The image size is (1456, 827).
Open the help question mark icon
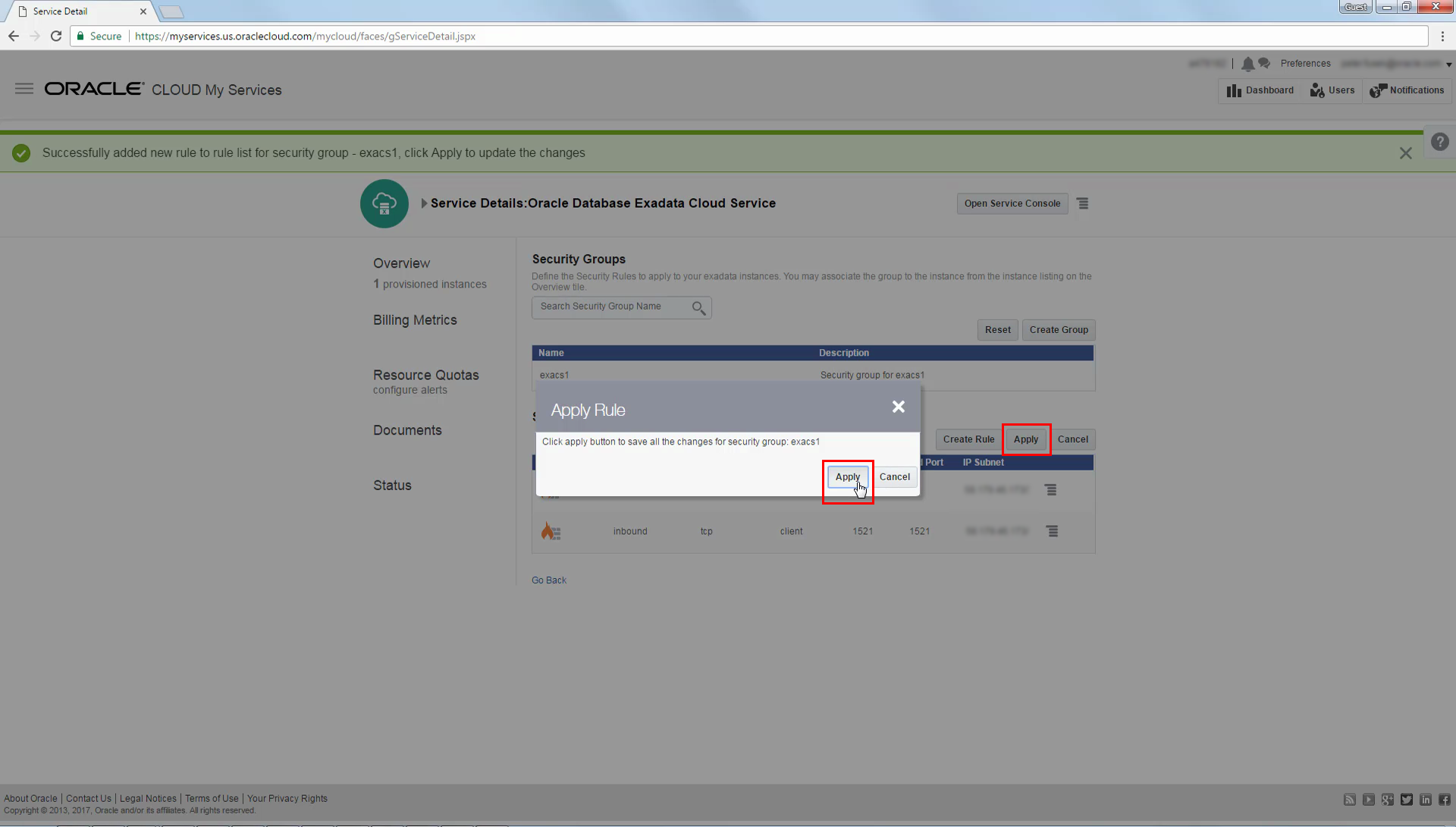[1439, 142]
